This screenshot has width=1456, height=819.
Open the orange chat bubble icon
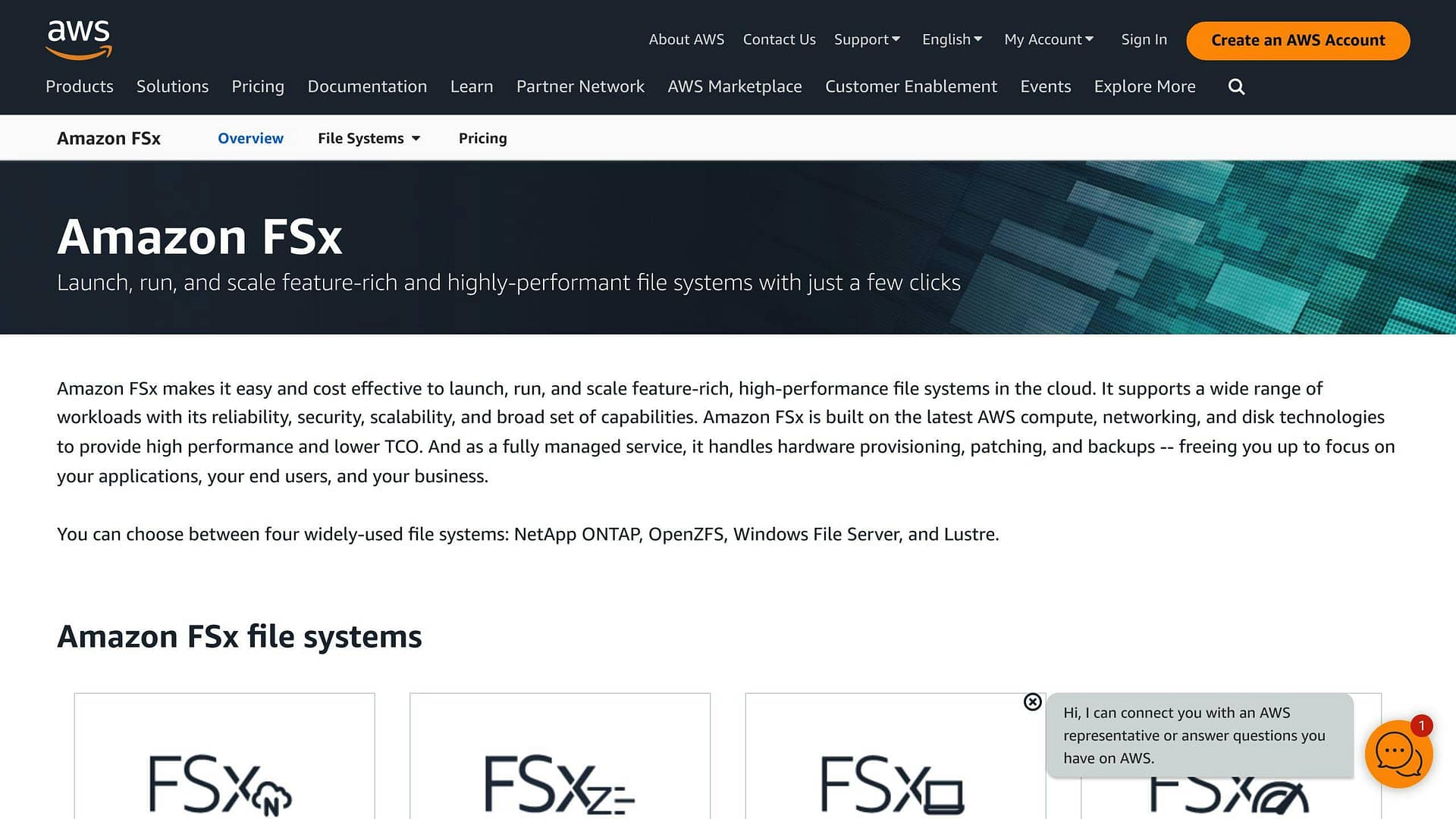pos(1398,754)
